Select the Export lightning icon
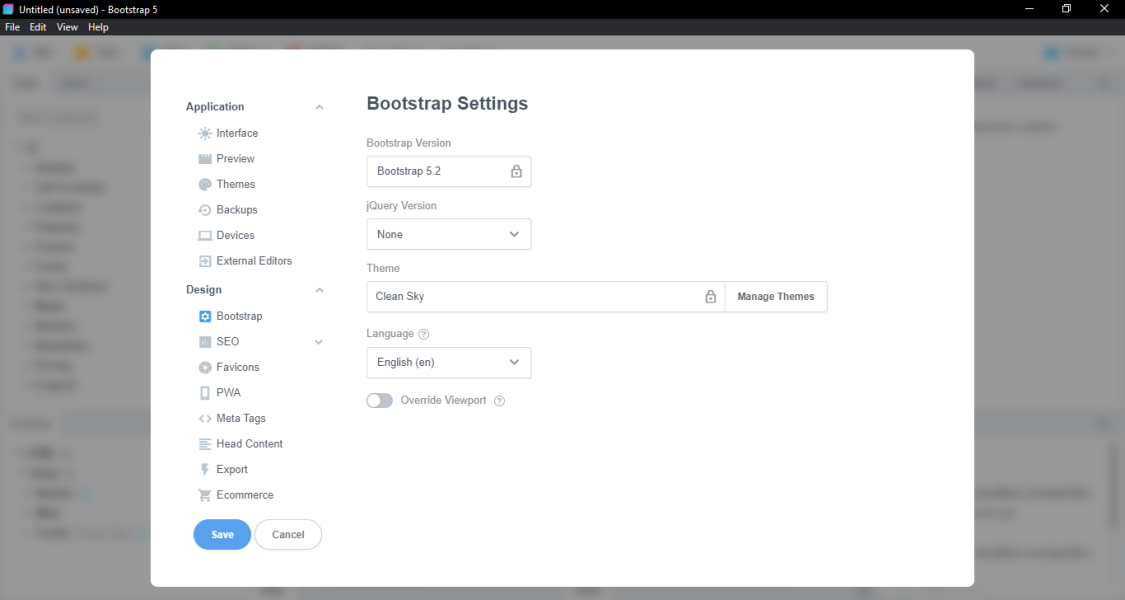 (x=204, y=469)
